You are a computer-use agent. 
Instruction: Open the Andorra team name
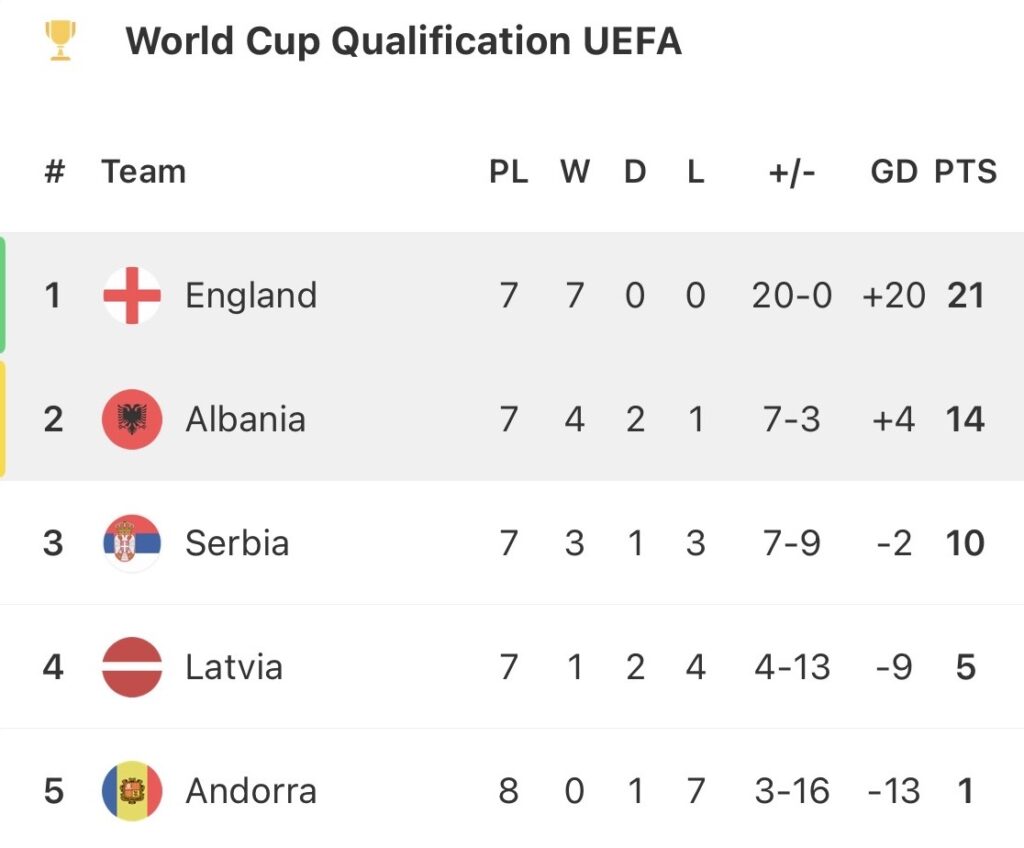(x=251, y=791)
